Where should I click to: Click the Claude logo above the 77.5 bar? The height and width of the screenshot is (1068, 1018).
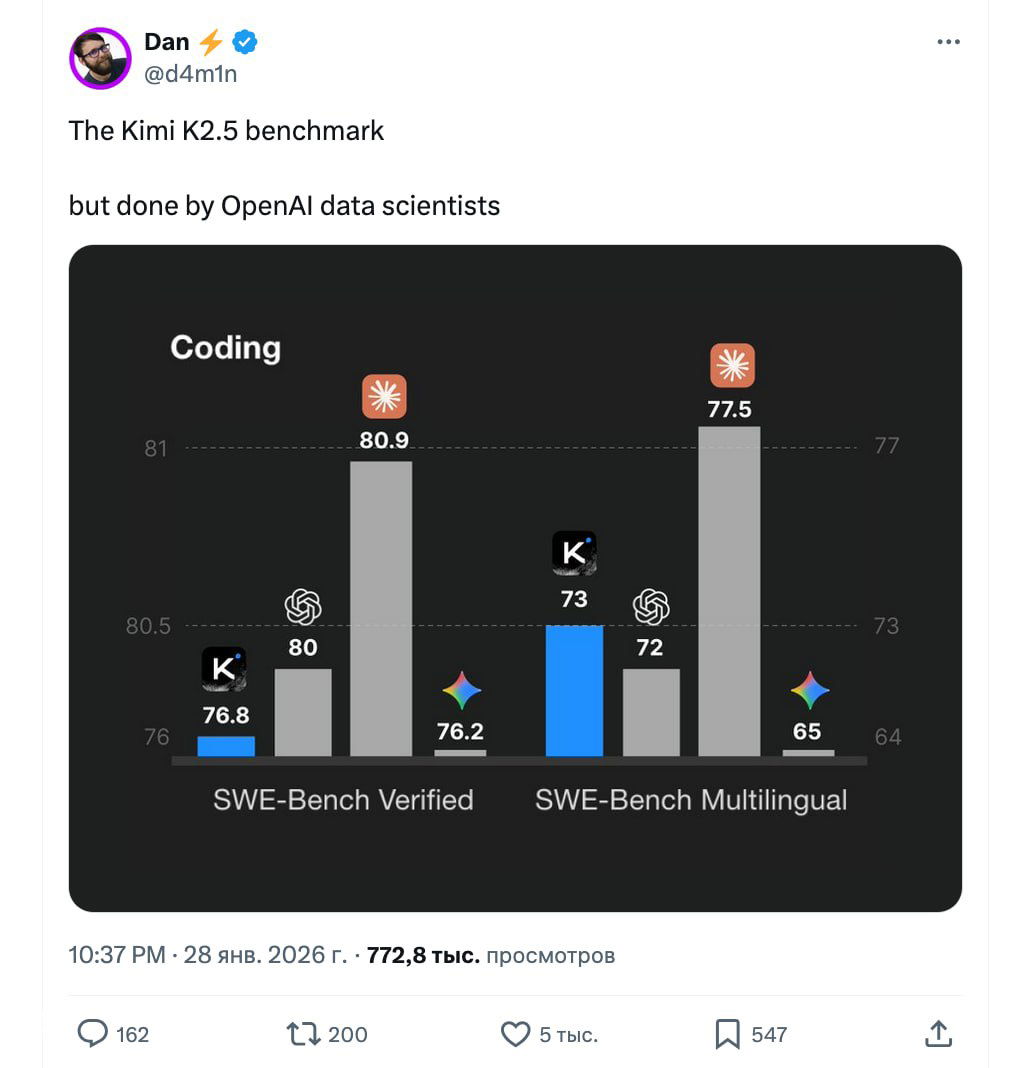point(732,365)
